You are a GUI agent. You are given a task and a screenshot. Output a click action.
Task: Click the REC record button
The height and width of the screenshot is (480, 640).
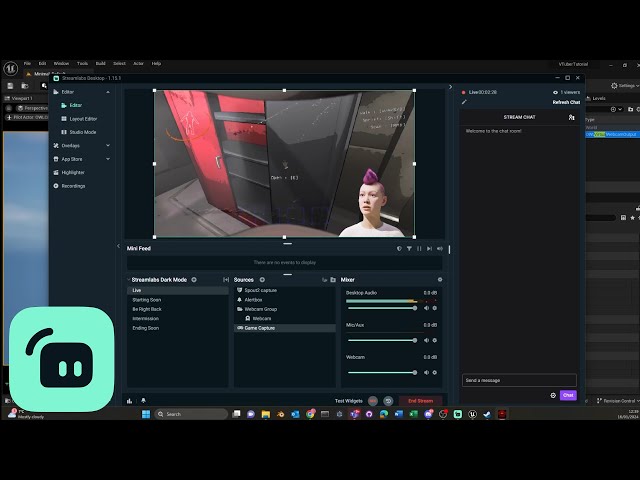coord(373,401)
